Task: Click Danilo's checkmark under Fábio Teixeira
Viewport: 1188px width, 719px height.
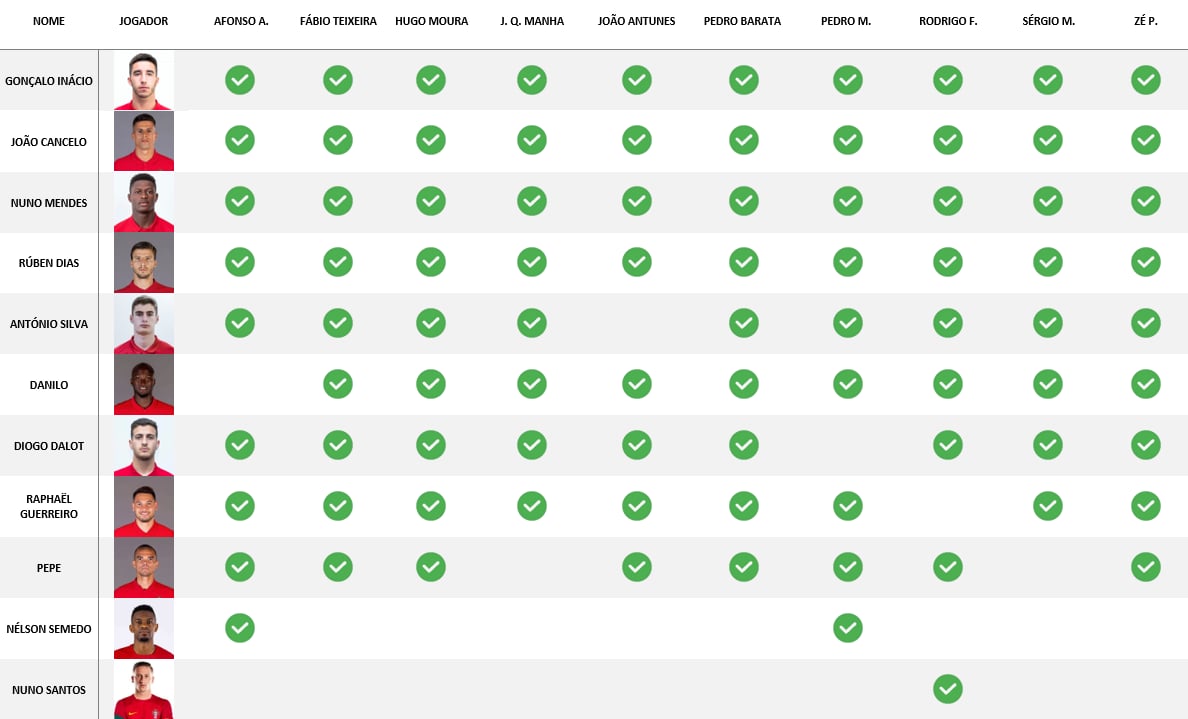Action: coord(338,384)
